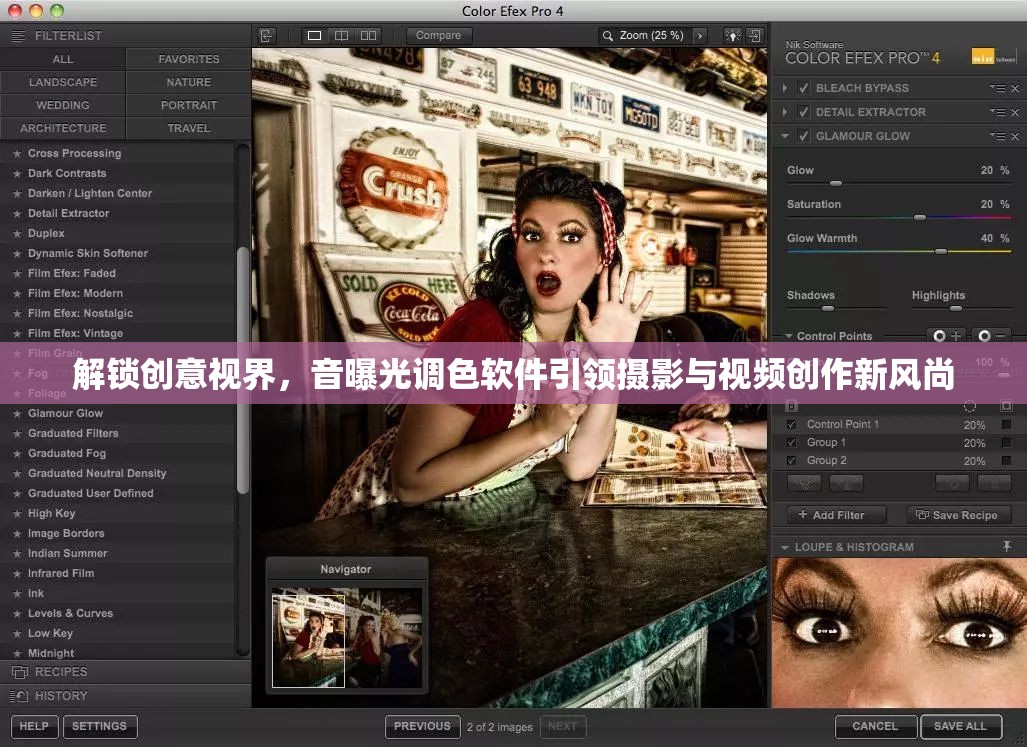This screenshot has height=747, width=1027.
Task: Favorite the High Key filter star
Action: point(17,514)
